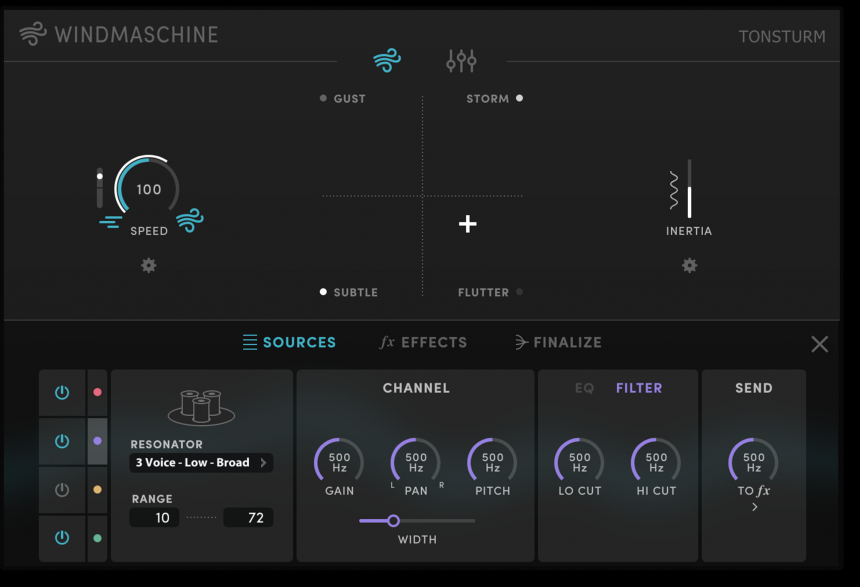Click the Inertia vertical slider

click(689, 188)
